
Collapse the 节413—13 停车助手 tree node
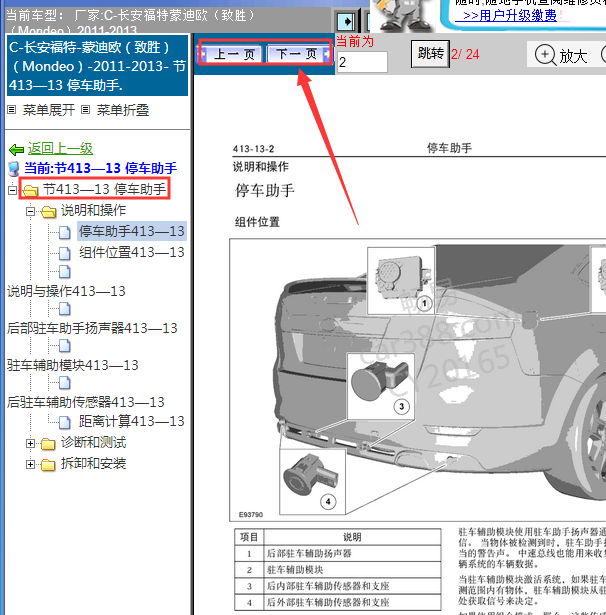coord(12,190)
